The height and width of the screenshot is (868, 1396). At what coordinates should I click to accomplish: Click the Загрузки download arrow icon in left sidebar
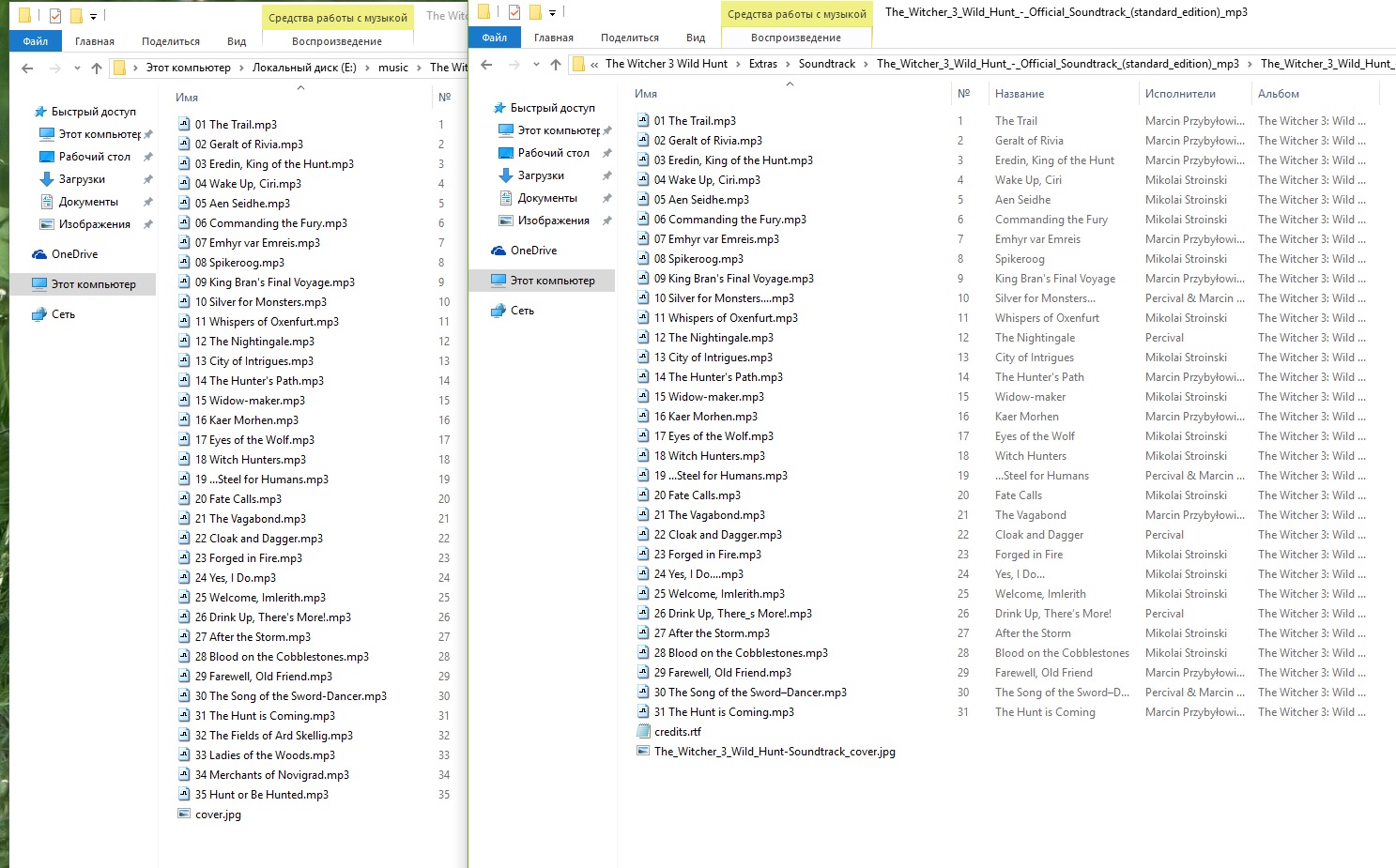[47, 179]
